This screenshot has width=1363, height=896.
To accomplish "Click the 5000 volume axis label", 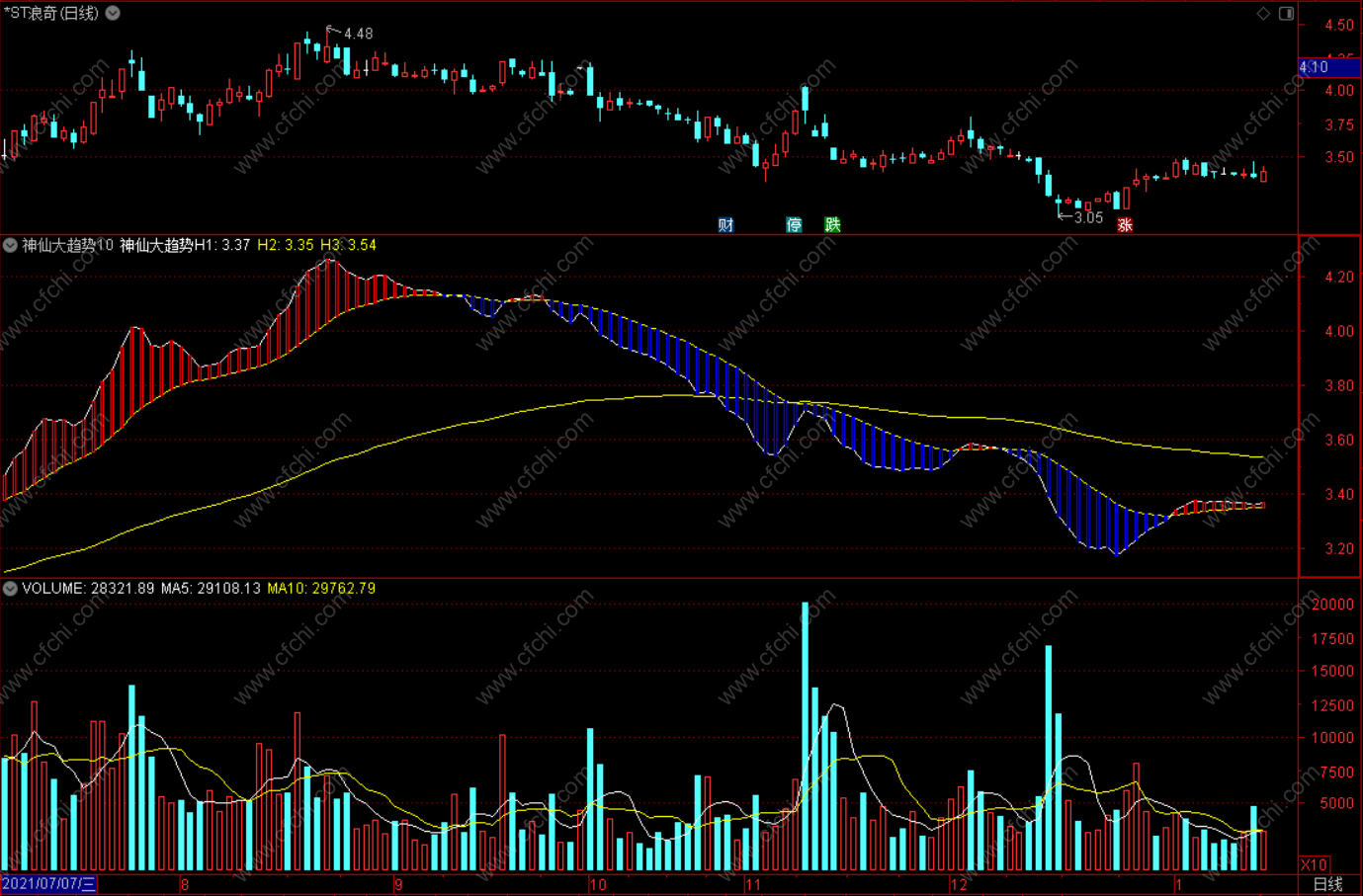I will click(1335, 803).
